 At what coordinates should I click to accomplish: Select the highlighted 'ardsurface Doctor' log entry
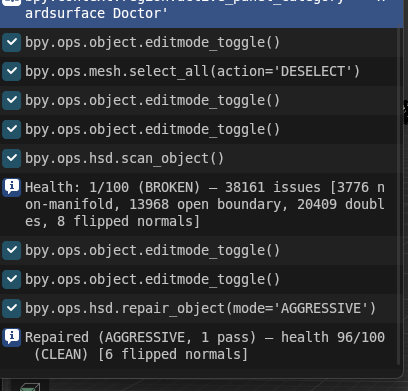[x=199, y=14]
